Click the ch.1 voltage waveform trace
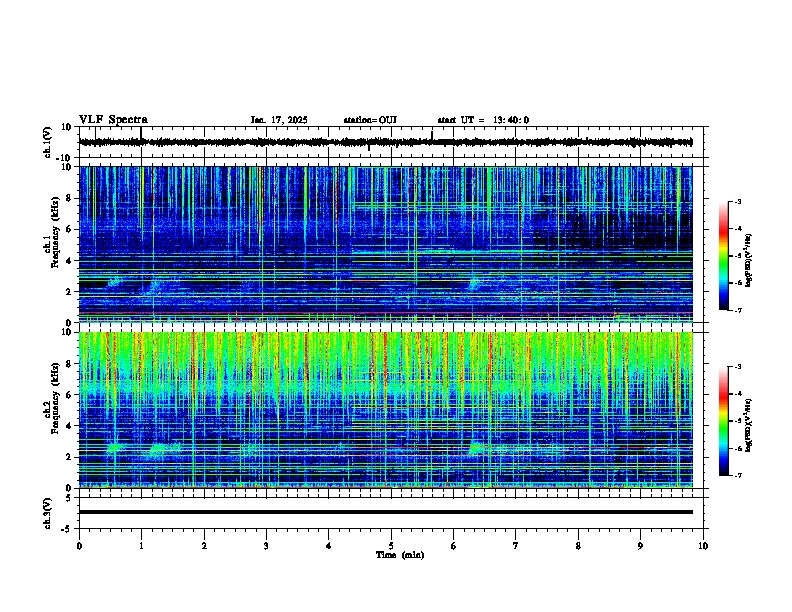Viewport: 792px width, 612px height. (x=386, y=142)
